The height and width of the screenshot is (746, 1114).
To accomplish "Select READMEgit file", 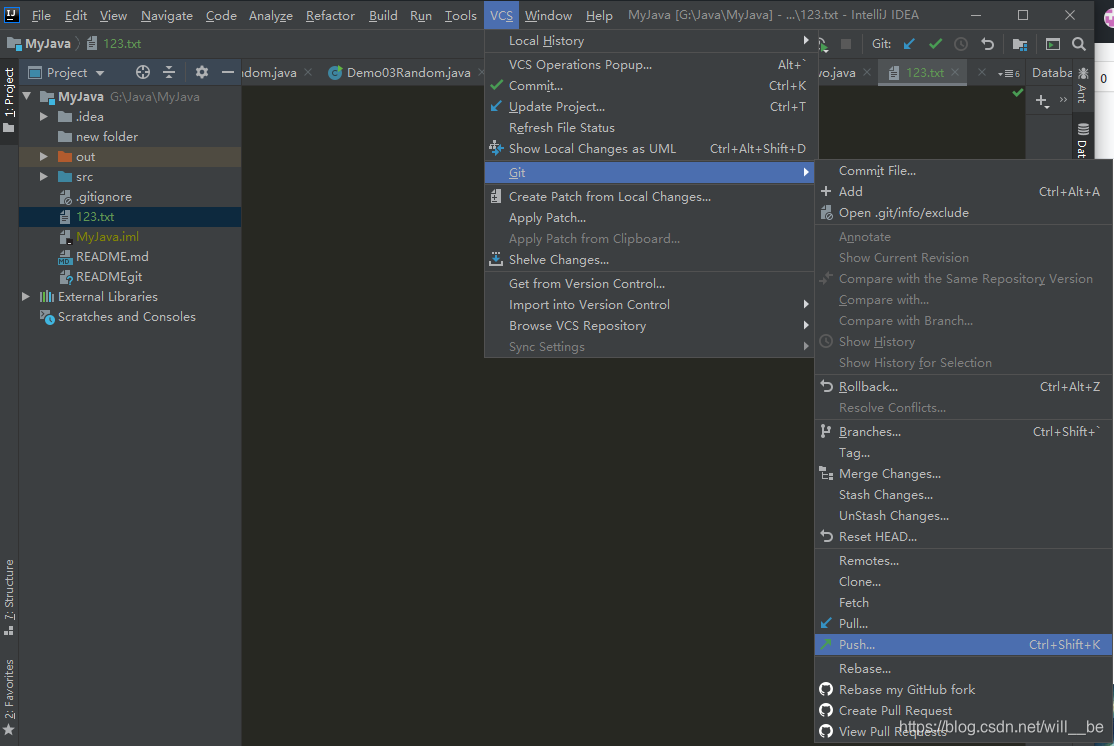I will [109, 276].
